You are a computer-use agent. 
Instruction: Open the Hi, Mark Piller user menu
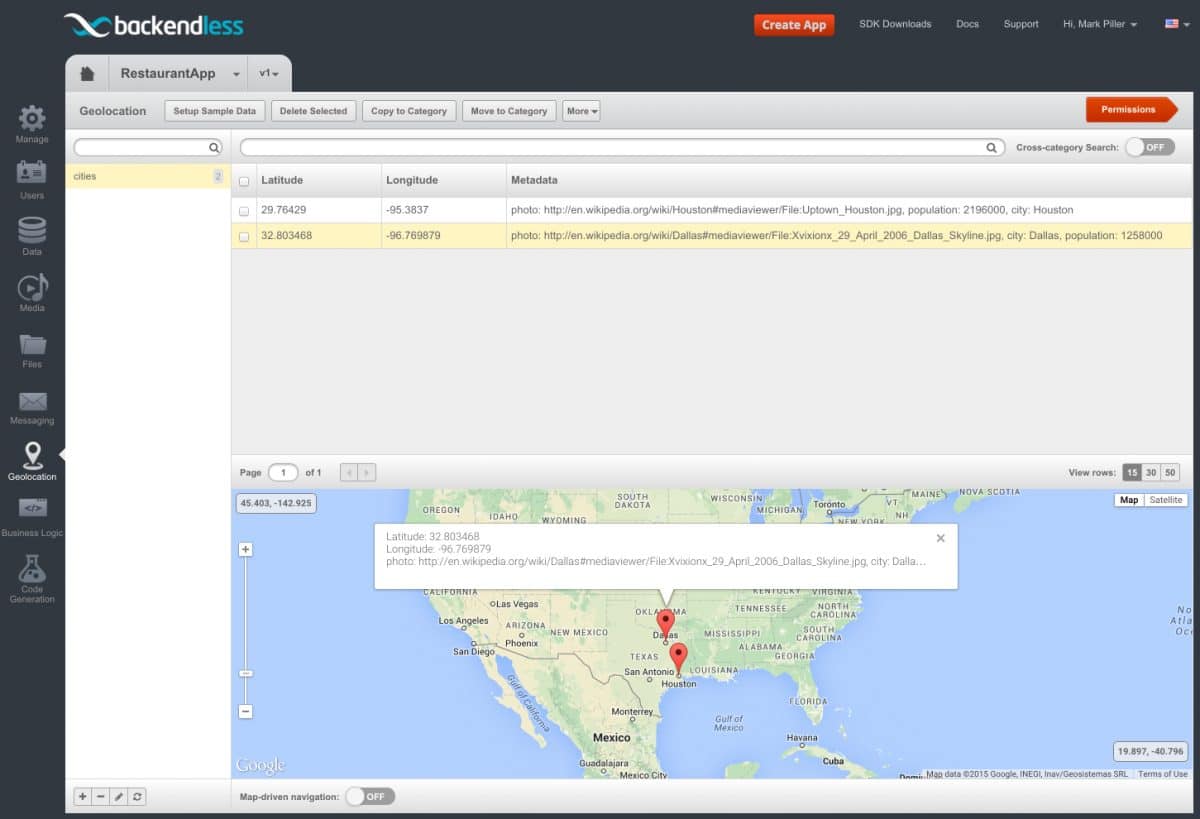pyautogui.click(x=1100, y=24)
